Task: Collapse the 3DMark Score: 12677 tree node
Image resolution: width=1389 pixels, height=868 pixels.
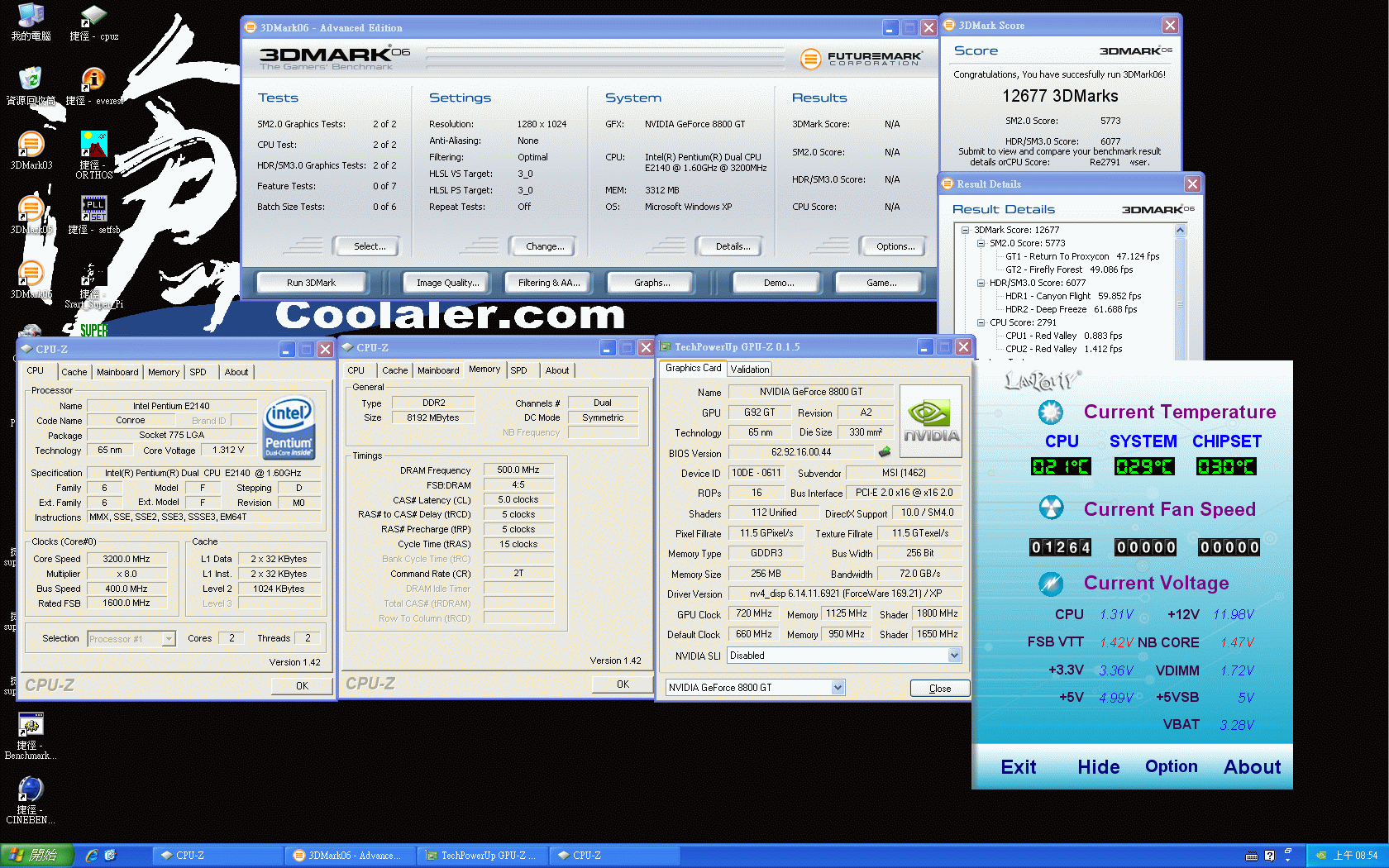Action: (x=965, y=231)
